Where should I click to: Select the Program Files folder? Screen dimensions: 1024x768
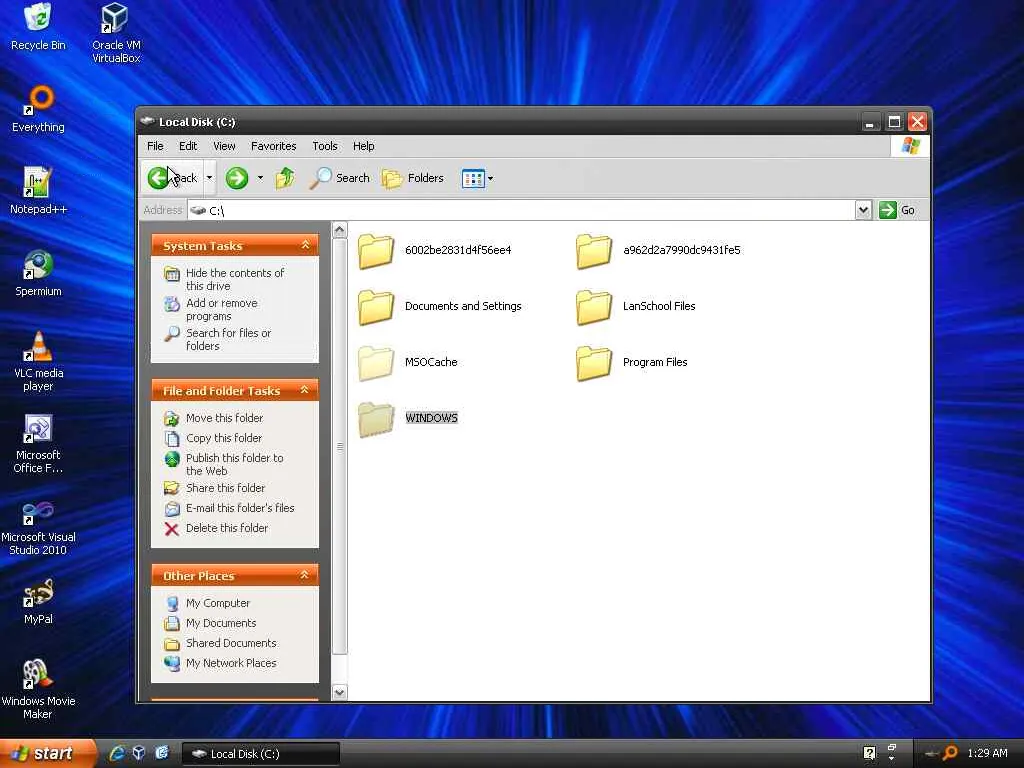click(x=632, y=363)
